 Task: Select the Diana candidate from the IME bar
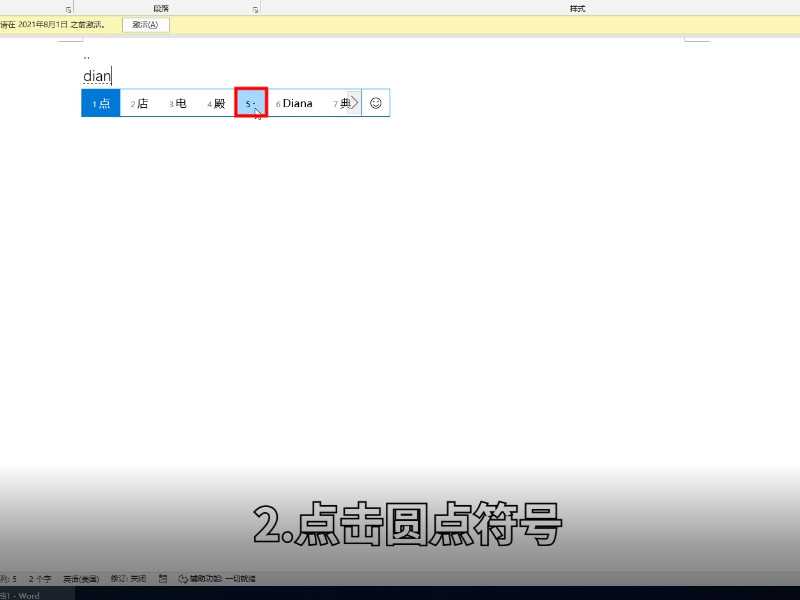point(296,102)
